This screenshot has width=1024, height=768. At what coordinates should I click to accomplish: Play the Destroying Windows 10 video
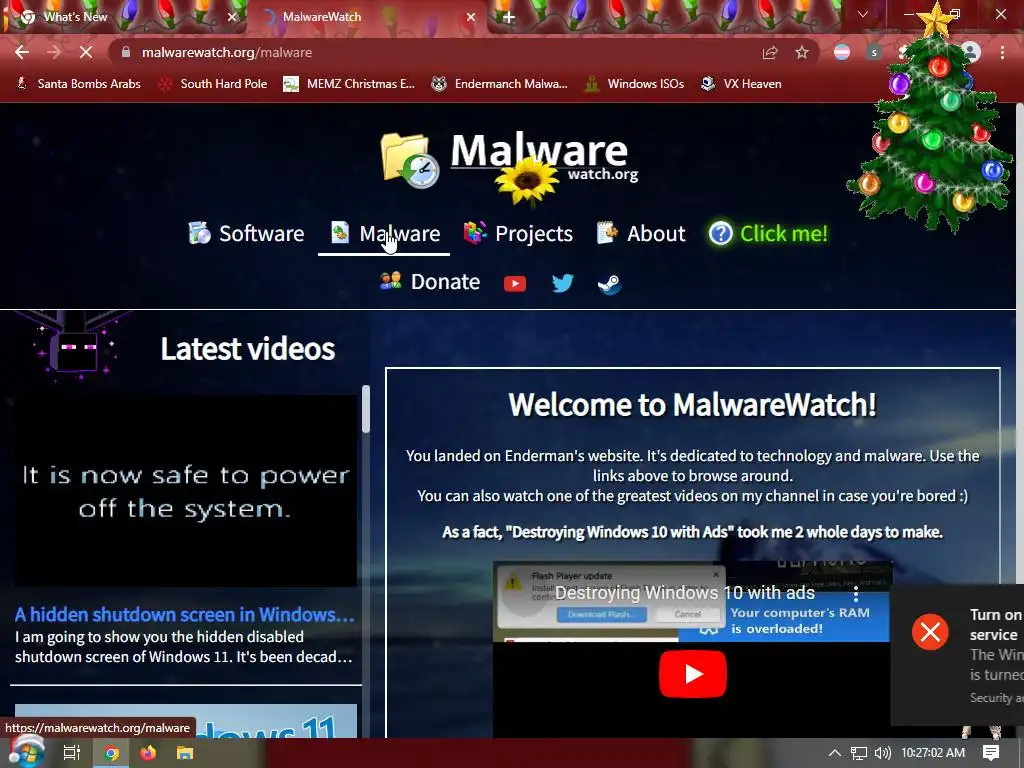tap(692, 674)
